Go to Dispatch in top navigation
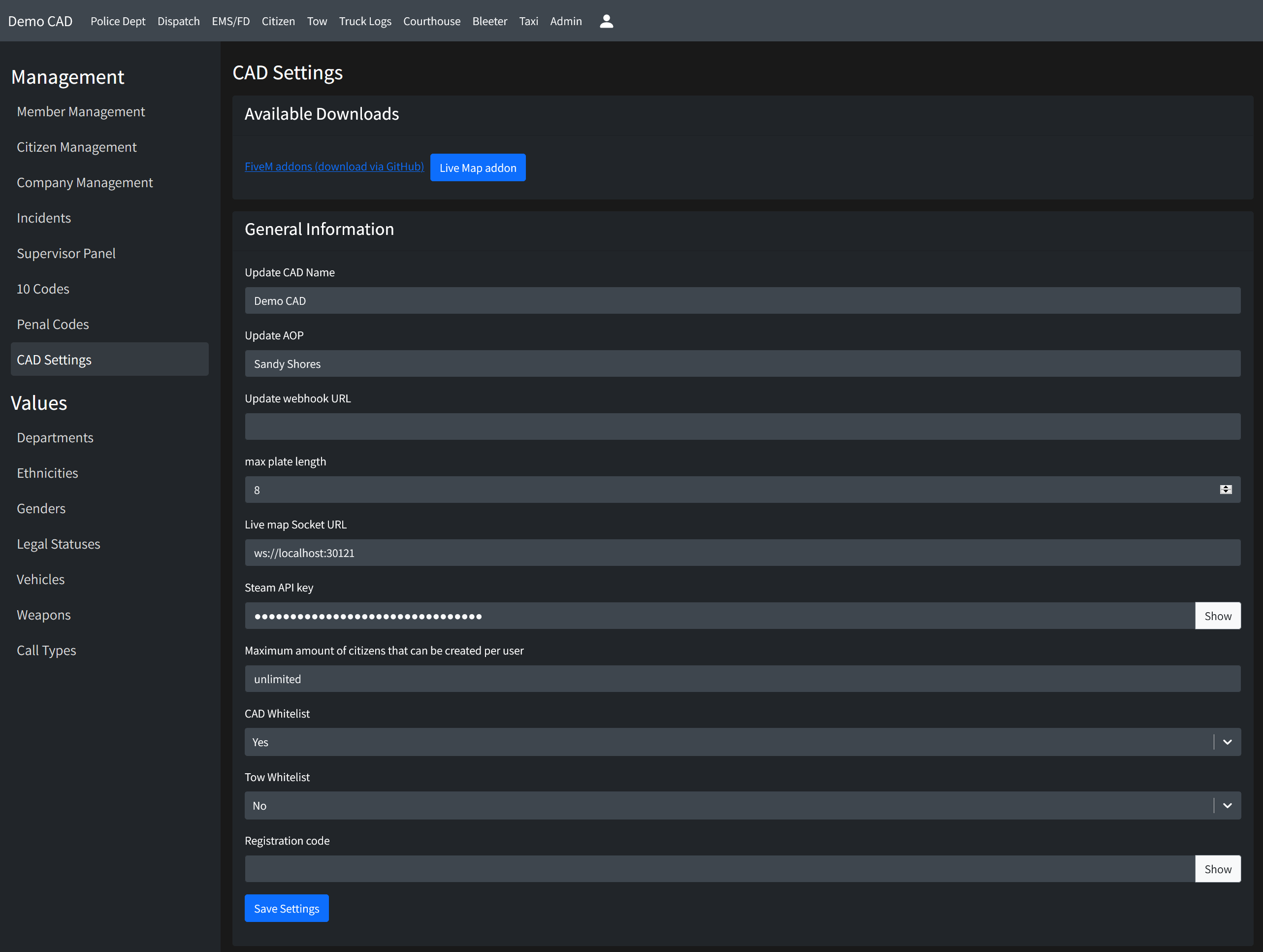The image size is (1263, 952). (x=178, y=21)
